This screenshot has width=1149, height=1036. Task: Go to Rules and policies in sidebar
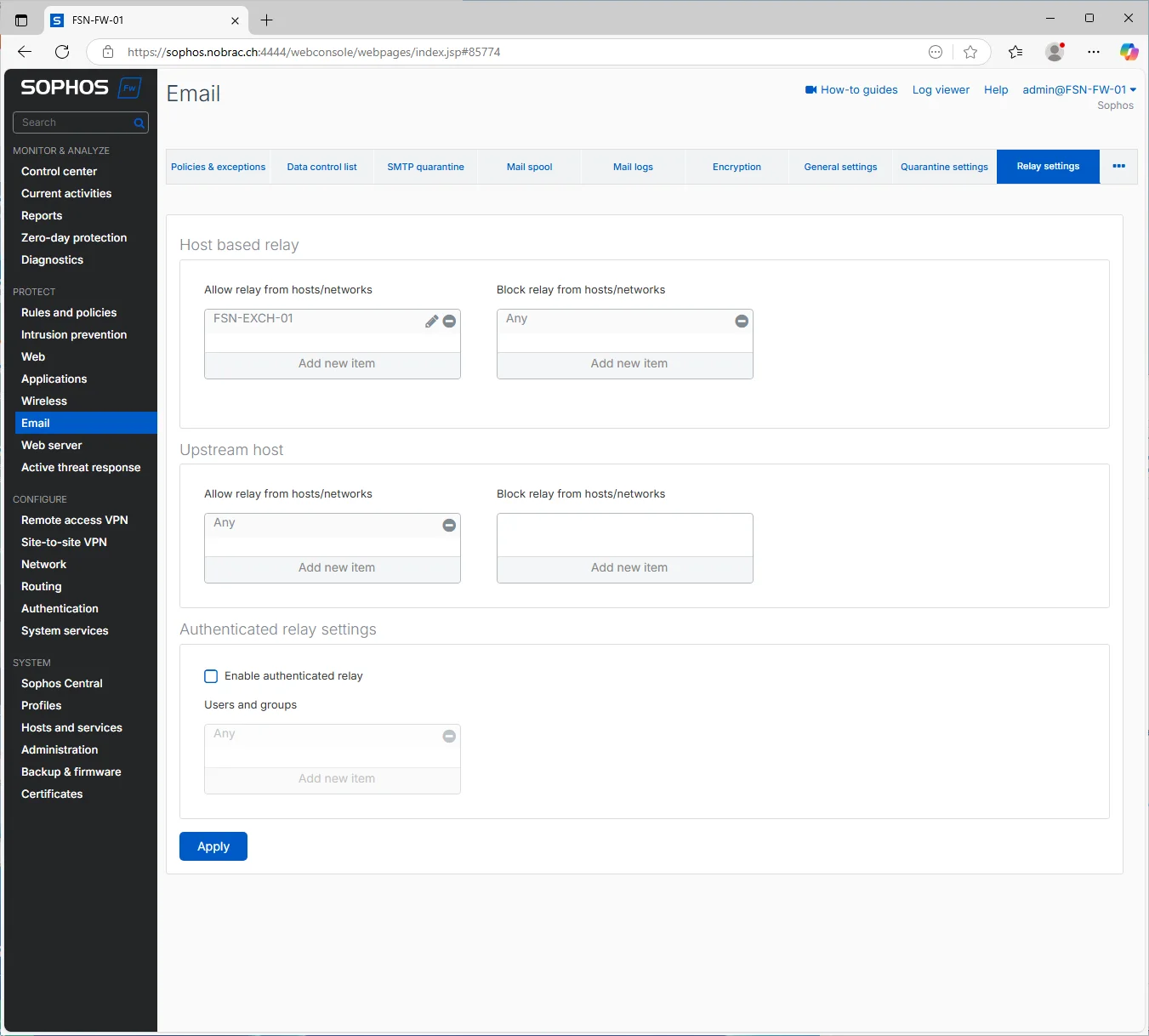pos(69,312)
